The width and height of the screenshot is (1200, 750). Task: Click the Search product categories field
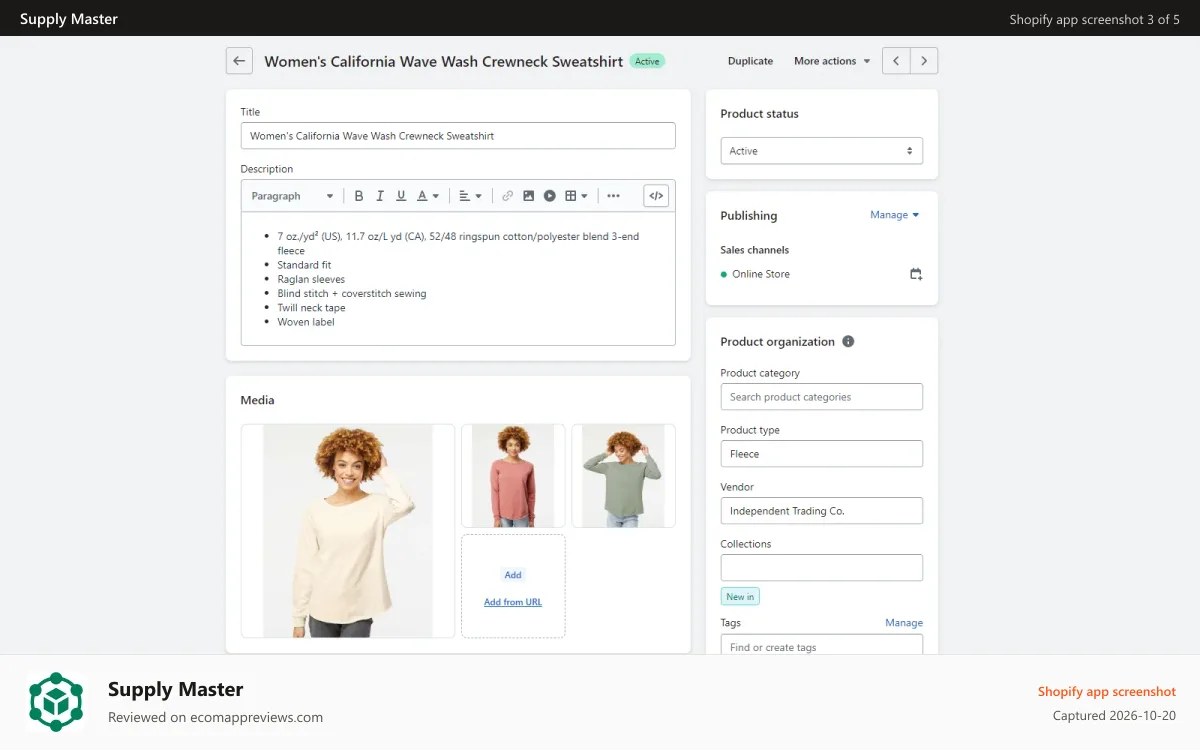[x=822, y=397]
